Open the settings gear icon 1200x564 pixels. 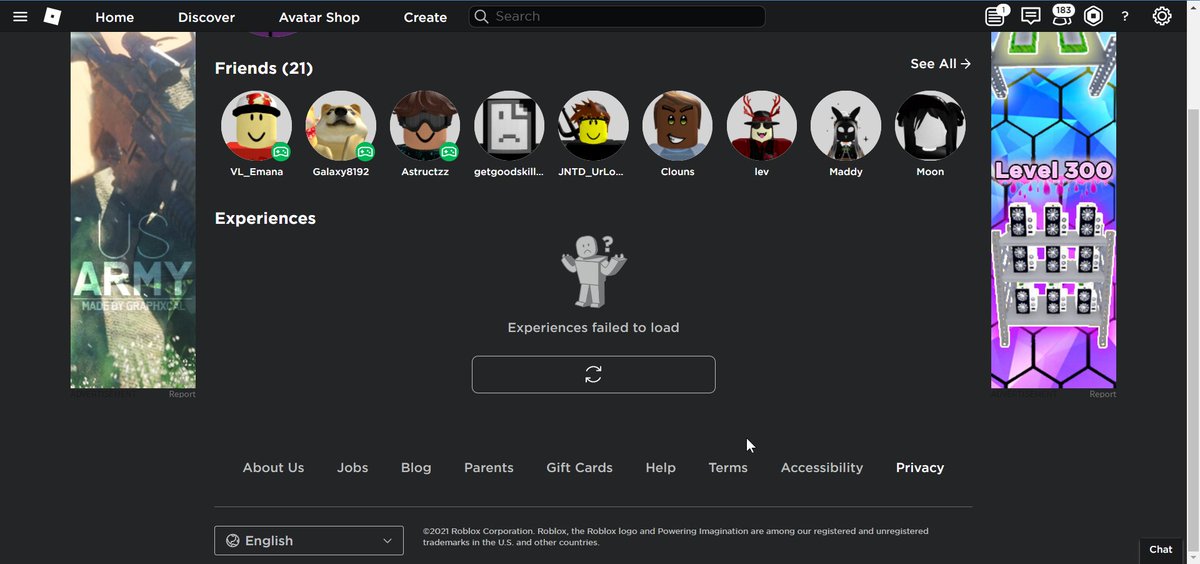tap(1162, 16)
